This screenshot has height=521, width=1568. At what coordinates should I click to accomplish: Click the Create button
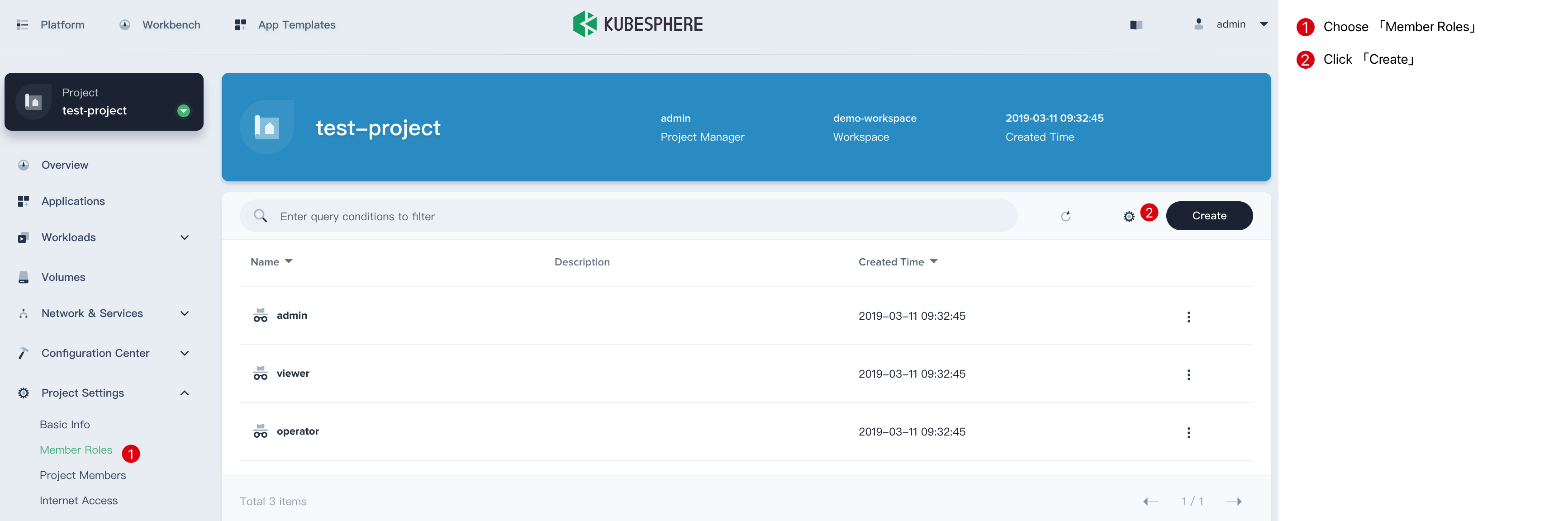coord(1210,216)
